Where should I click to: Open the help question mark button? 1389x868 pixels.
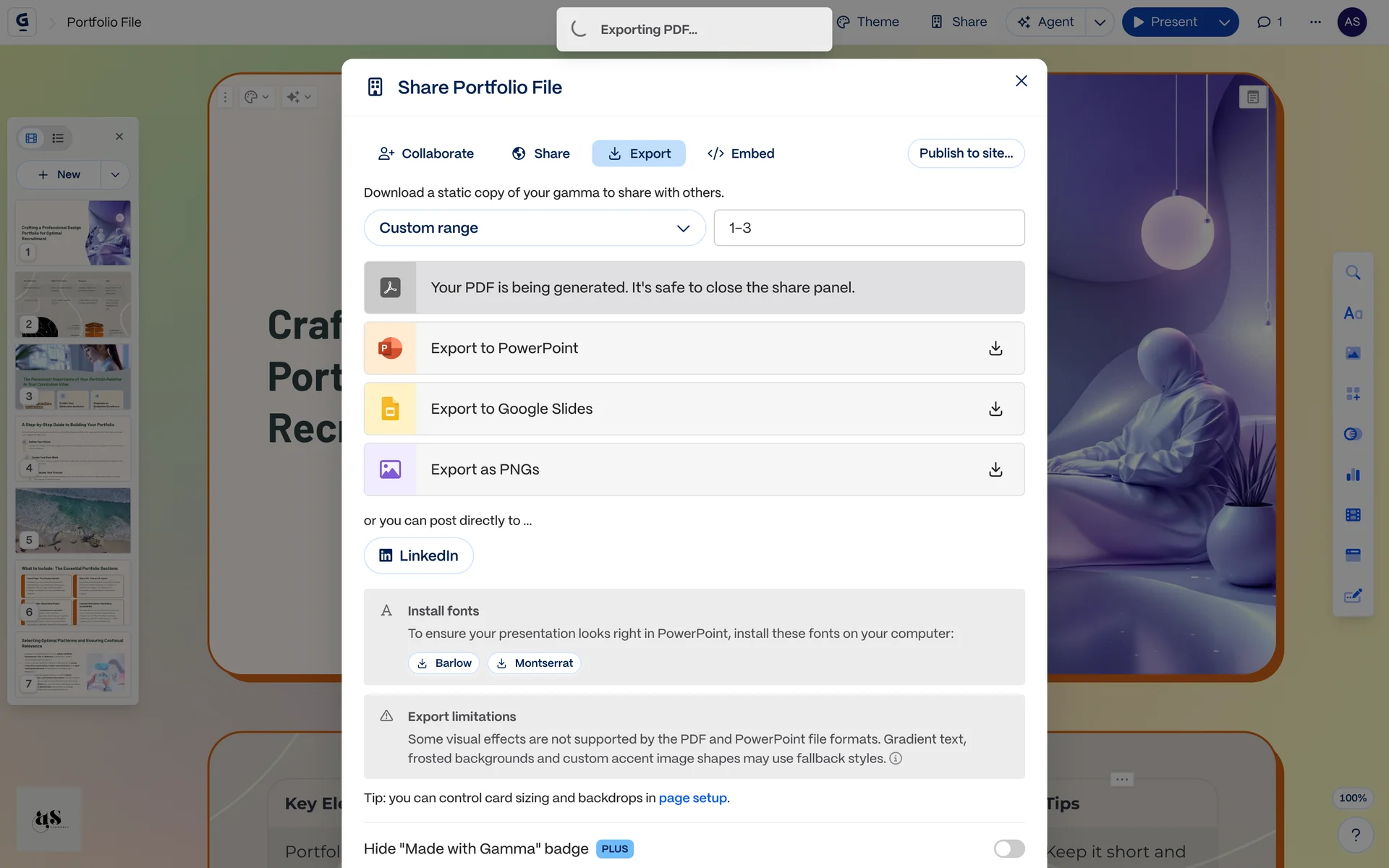[1355, 835]
